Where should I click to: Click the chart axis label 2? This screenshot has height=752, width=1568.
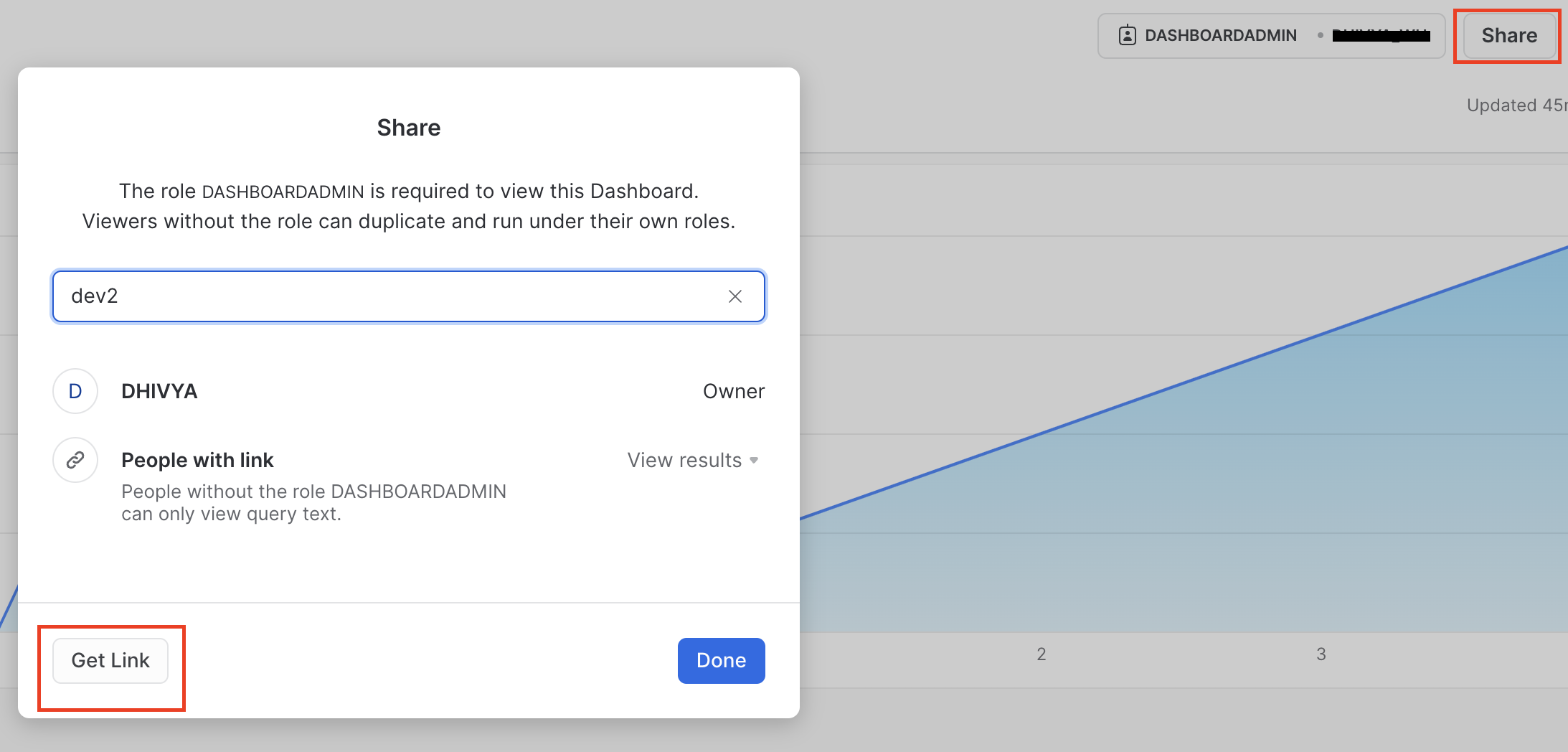click(1042, 654)
